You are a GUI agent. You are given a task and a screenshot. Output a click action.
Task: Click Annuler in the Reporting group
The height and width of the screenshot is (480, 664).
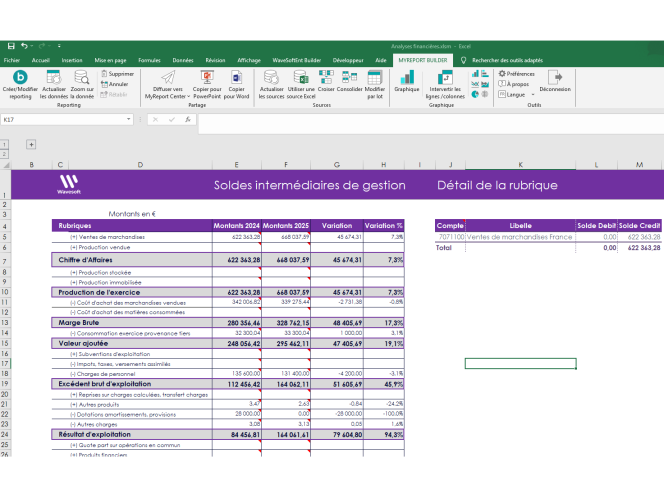tap(114, 84)
